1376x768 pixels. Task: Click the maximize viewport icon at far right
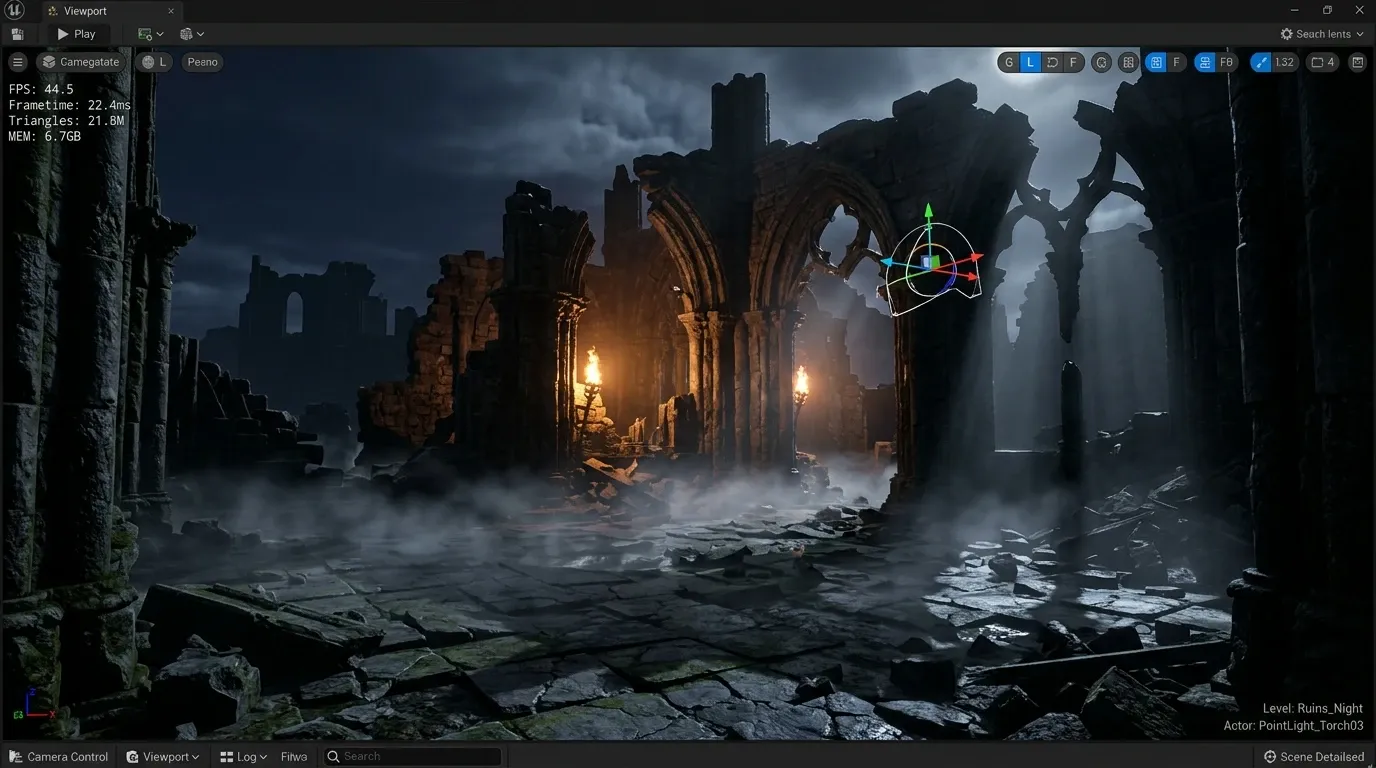coord(1357,62)
